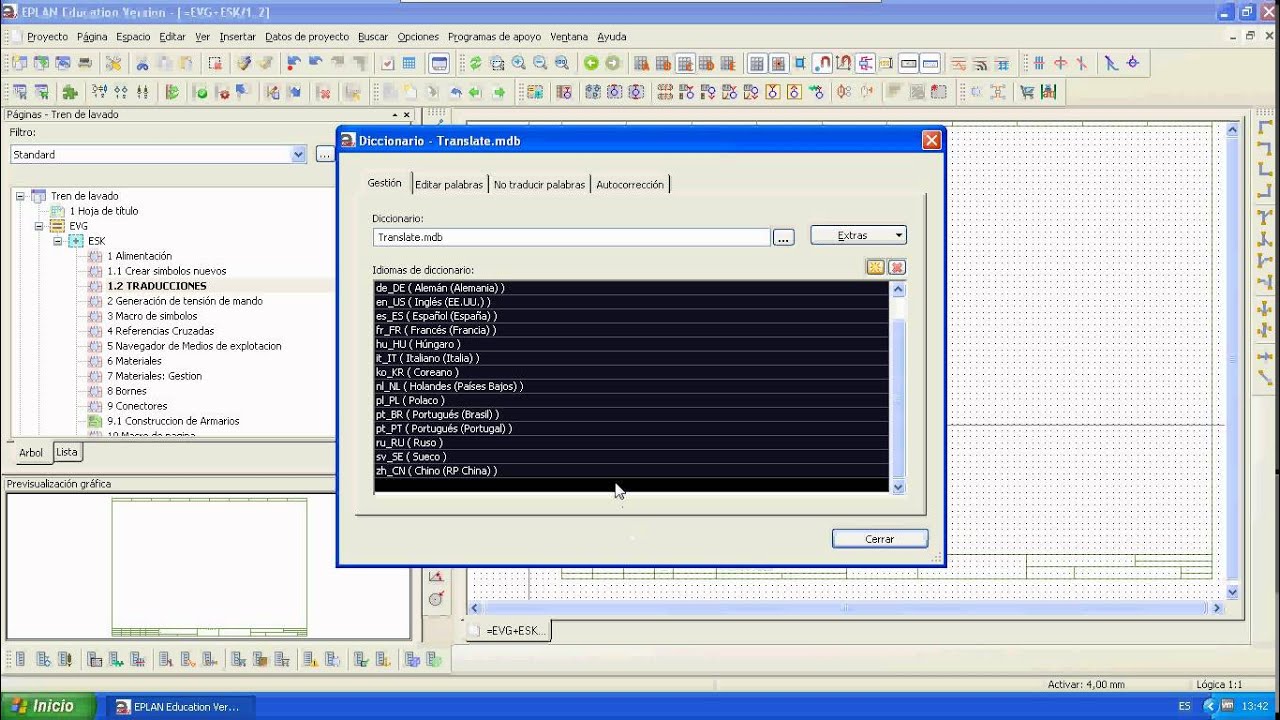Screen dimensions: 1280x720
Task: Click the delete language red X icon
Action: [x=897, y=267]
